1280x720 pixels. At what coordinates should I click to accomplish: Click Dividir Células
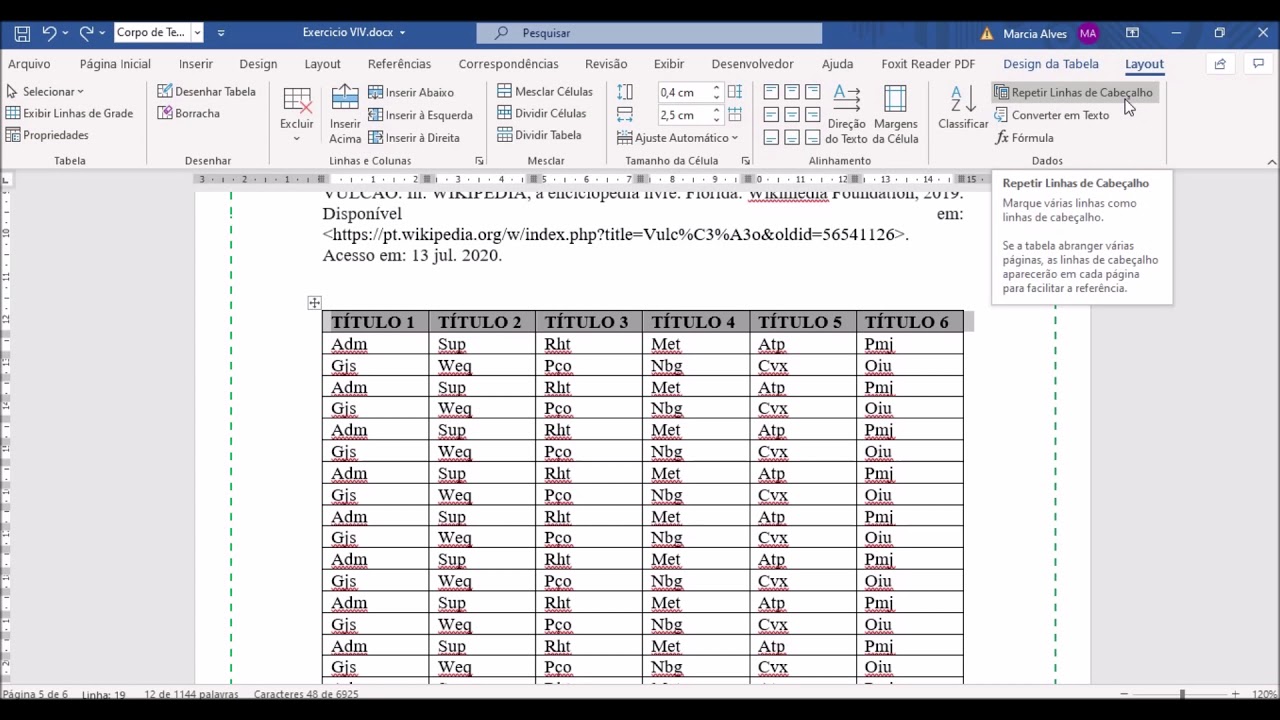point(542,114)
